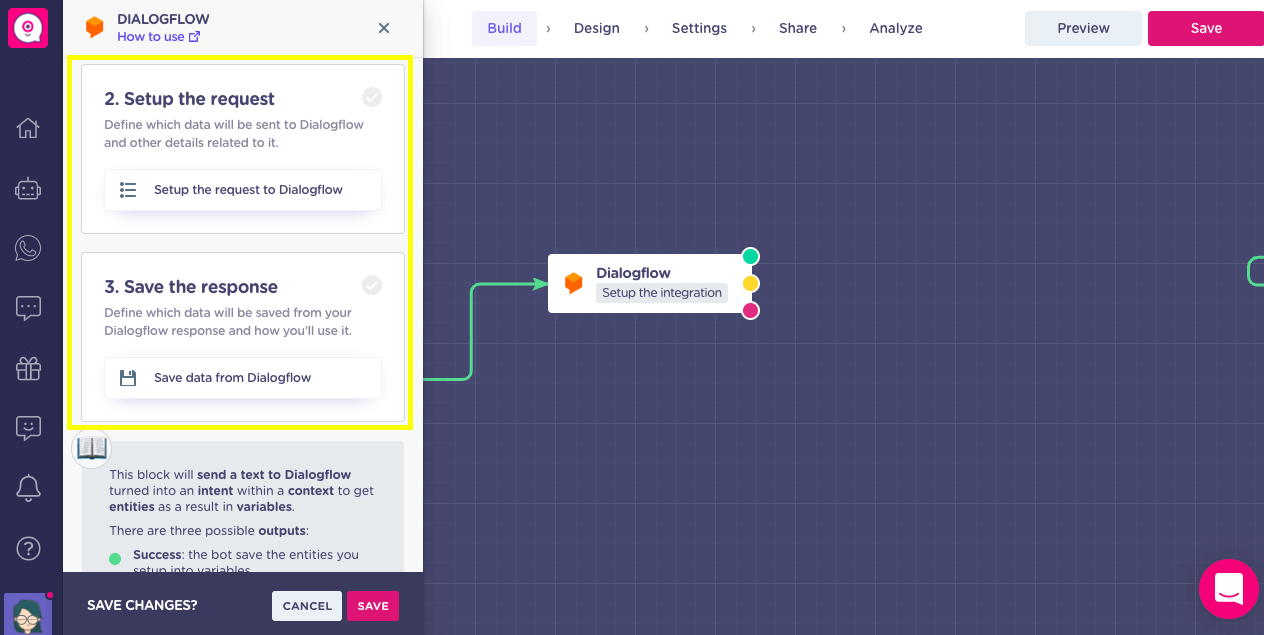Click the pink output dot on Dialogflow block
This screenshot has width=1264, height=635.
(751, 311)
